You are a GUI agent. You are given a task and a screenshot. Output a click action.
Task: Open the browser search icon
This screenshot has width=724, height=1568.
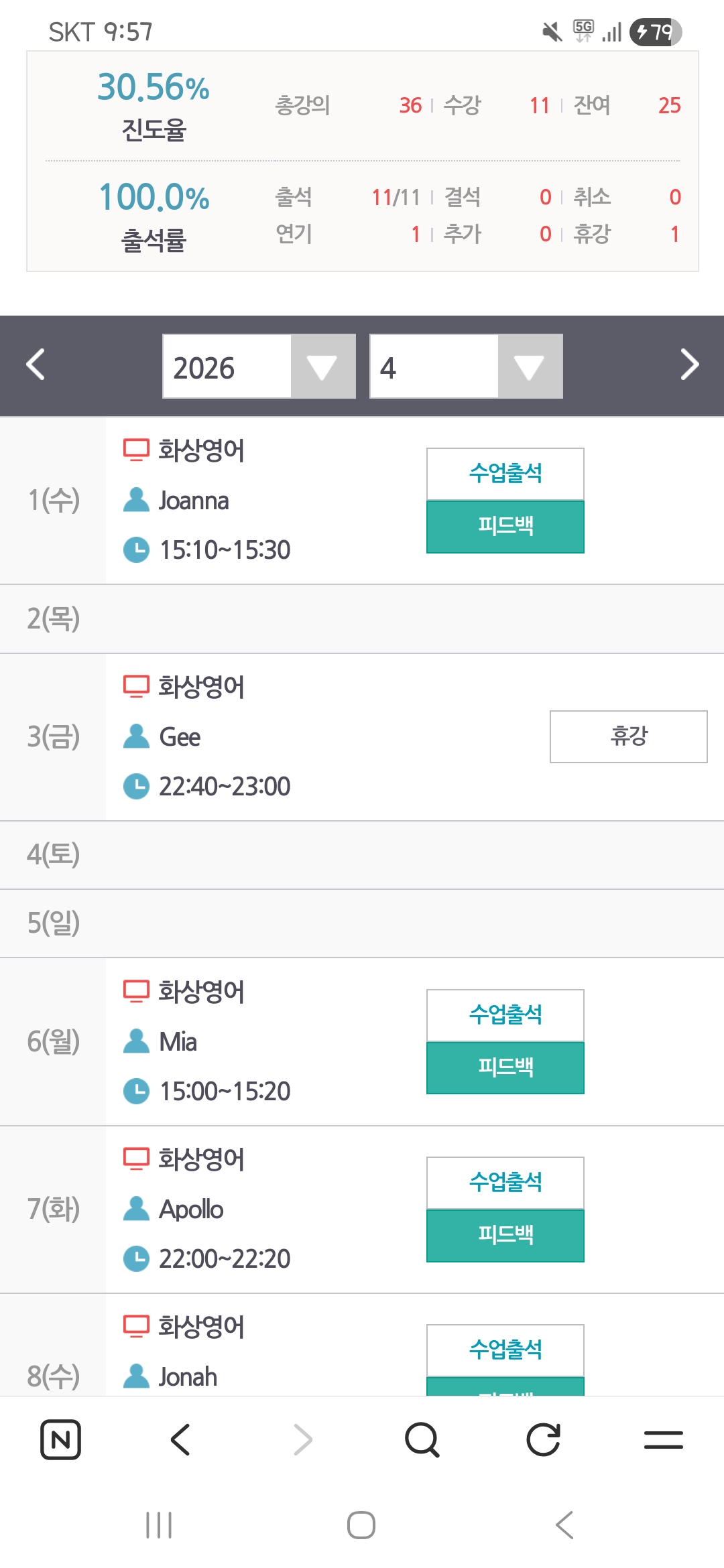422,1439
